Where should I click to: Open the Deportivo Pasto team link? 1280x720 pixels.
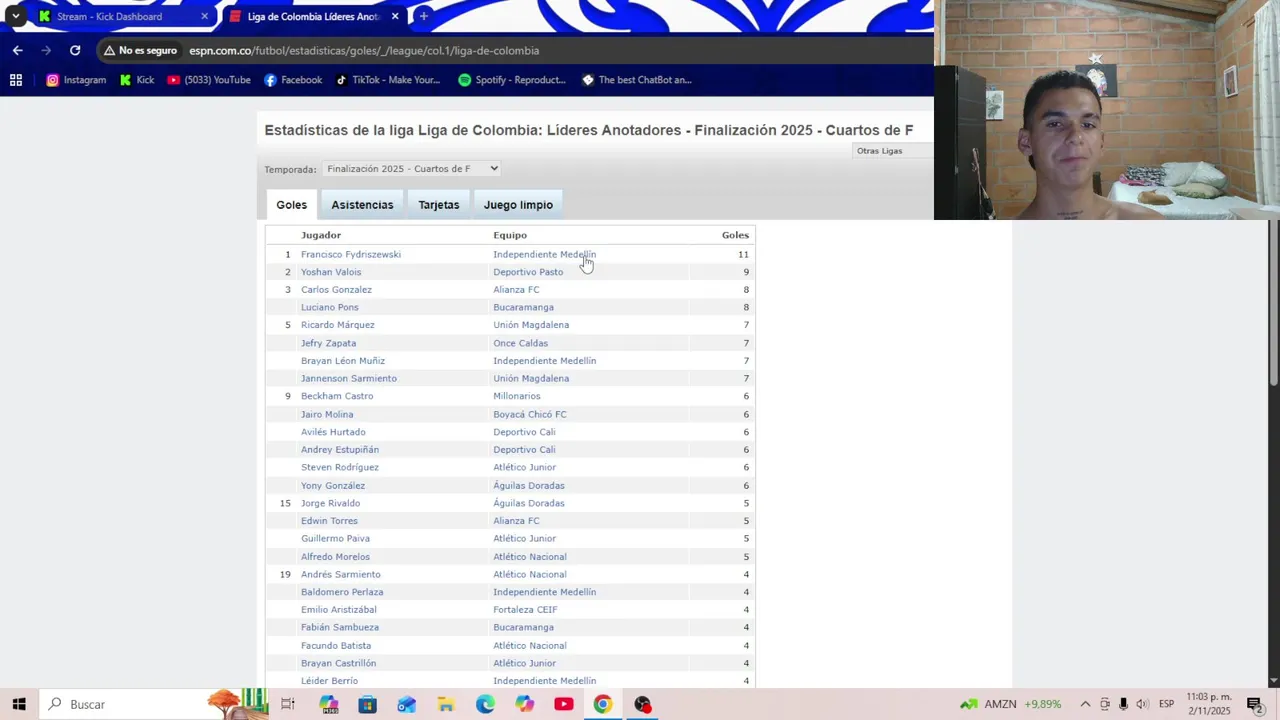click(528, 272)
